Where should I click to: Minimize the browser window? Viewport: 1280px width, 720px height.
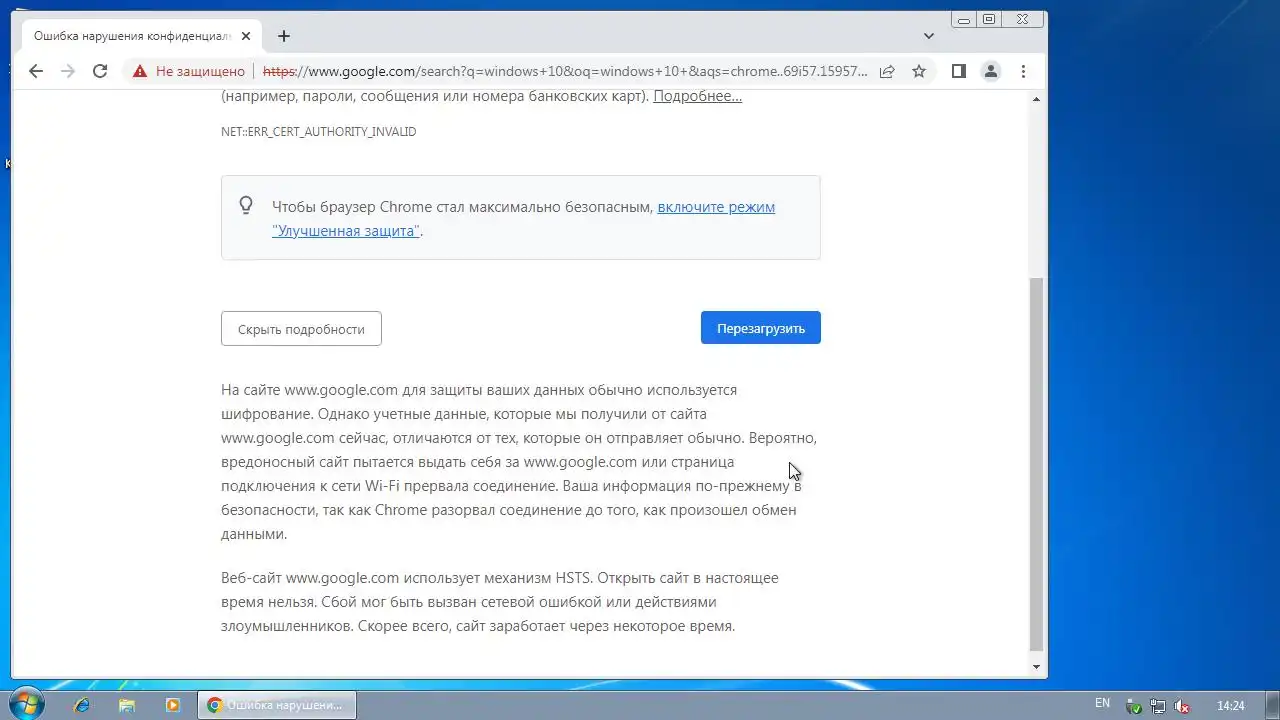[963, 19]
